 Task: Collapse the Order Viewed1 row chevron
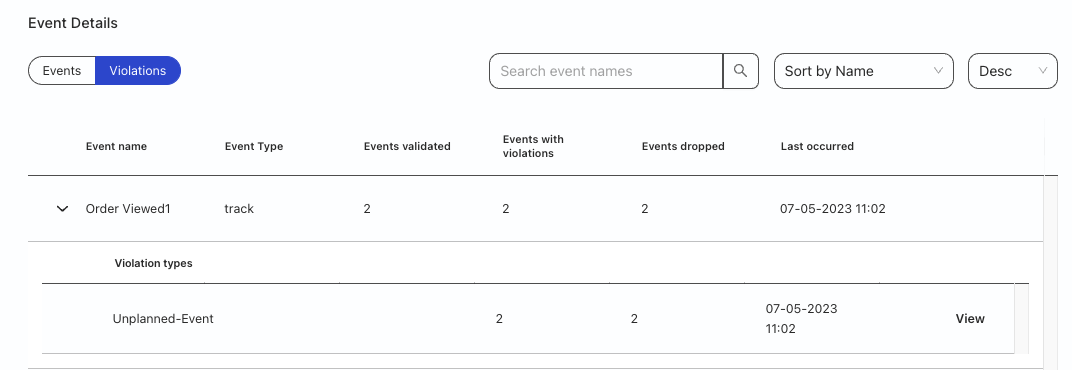[62, 209]
